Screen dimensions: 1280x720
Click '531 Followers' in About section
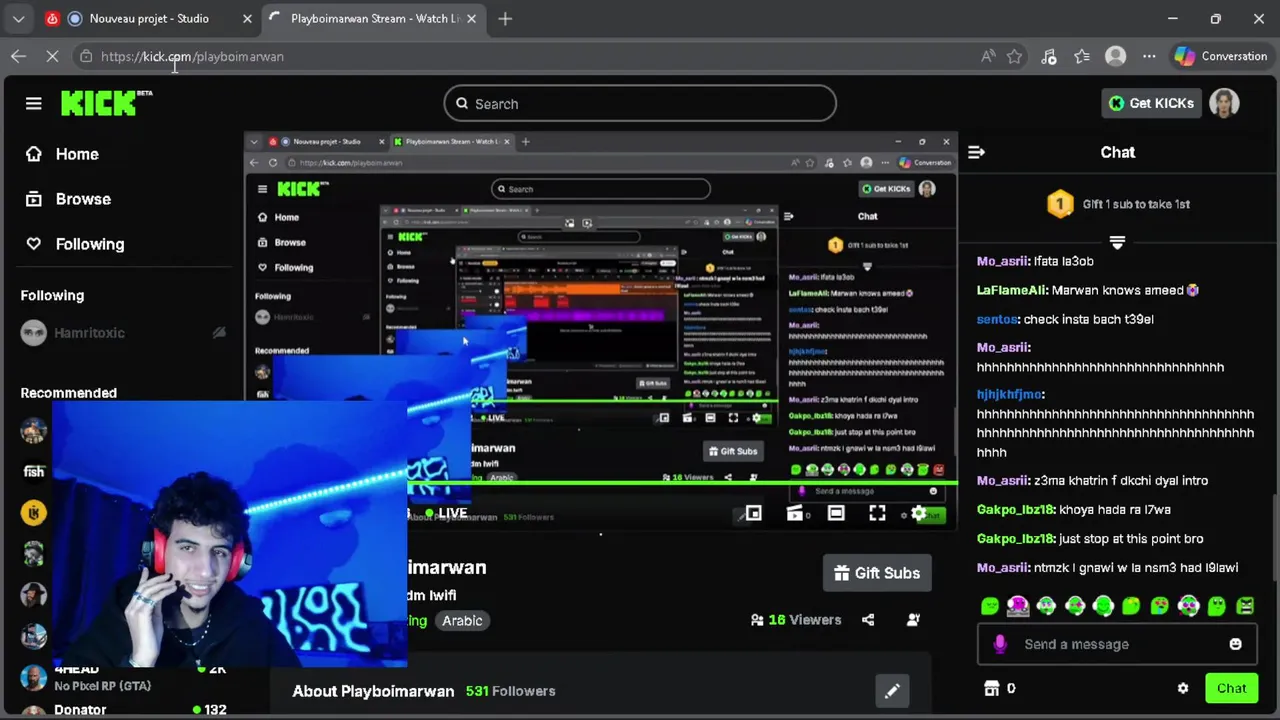pyautogui.click(x=510, y=691)
